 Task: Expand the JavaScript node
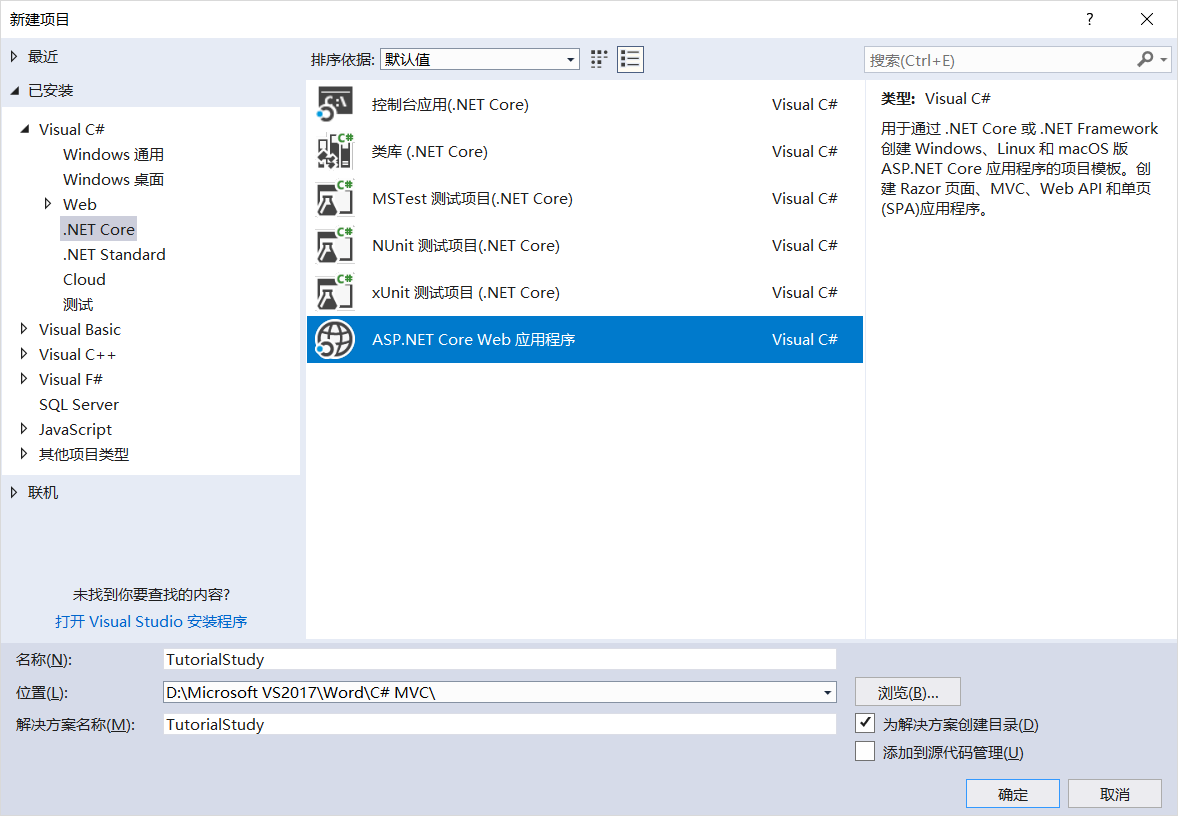point(23,428)
